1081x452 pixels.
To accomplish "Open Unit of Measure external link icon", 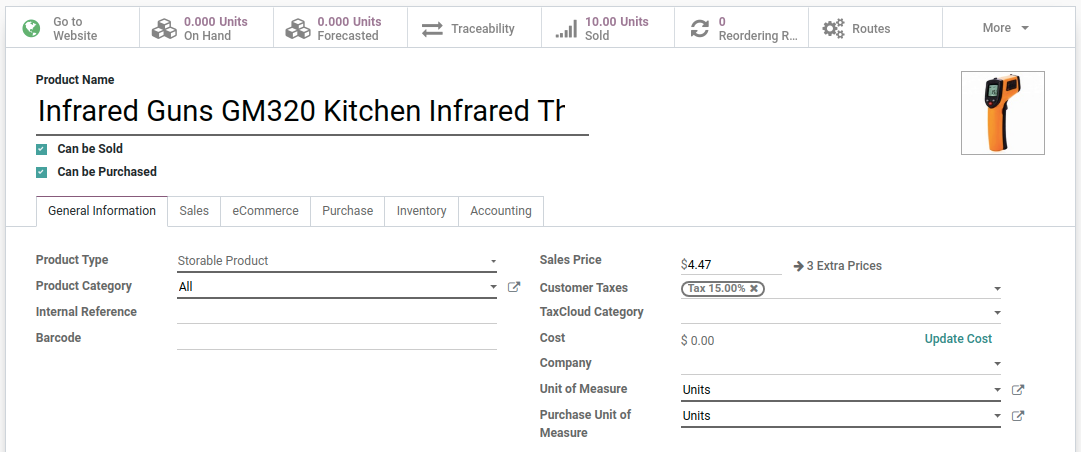I will tap(1018, 390).
